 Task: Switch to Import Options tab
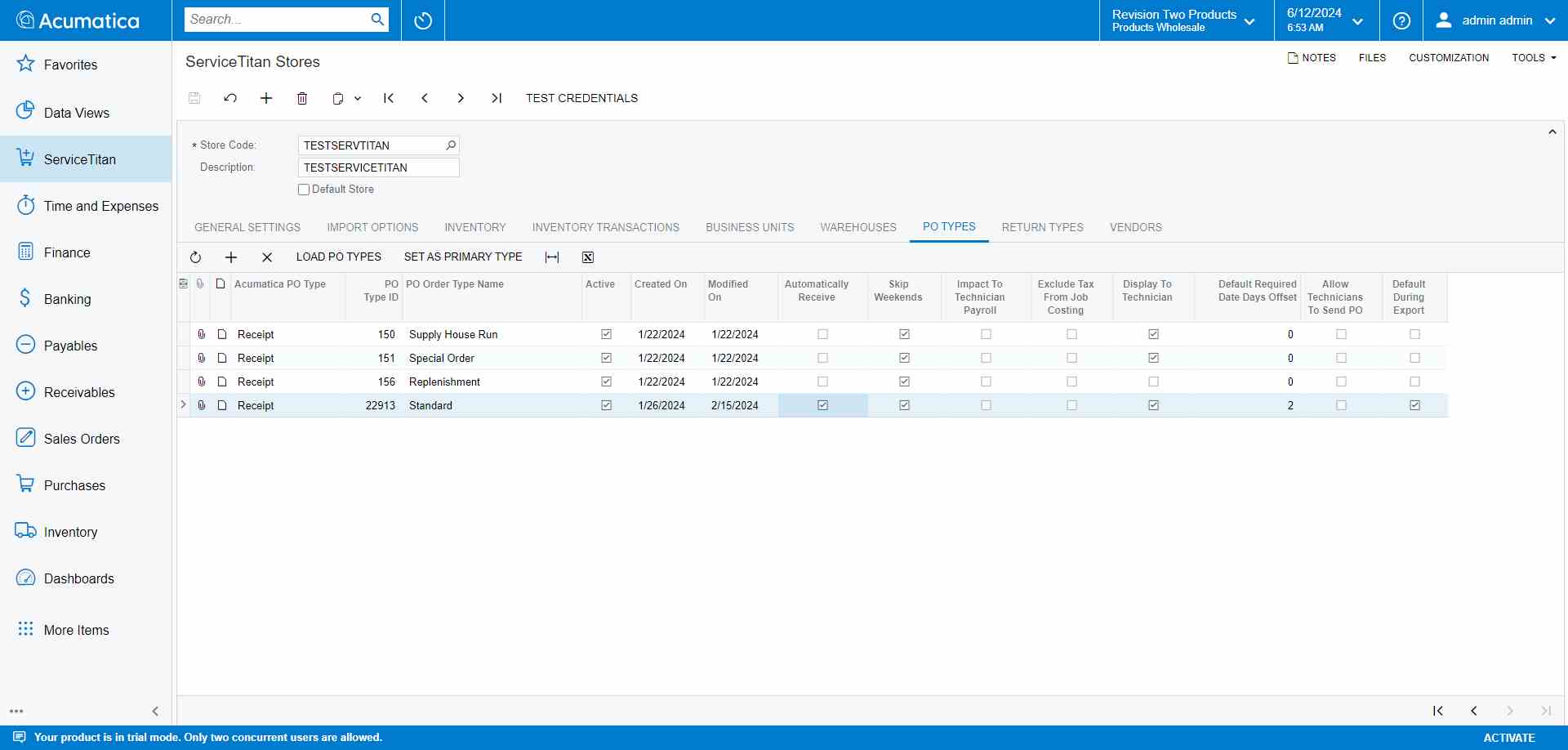(x=372, y=227)
